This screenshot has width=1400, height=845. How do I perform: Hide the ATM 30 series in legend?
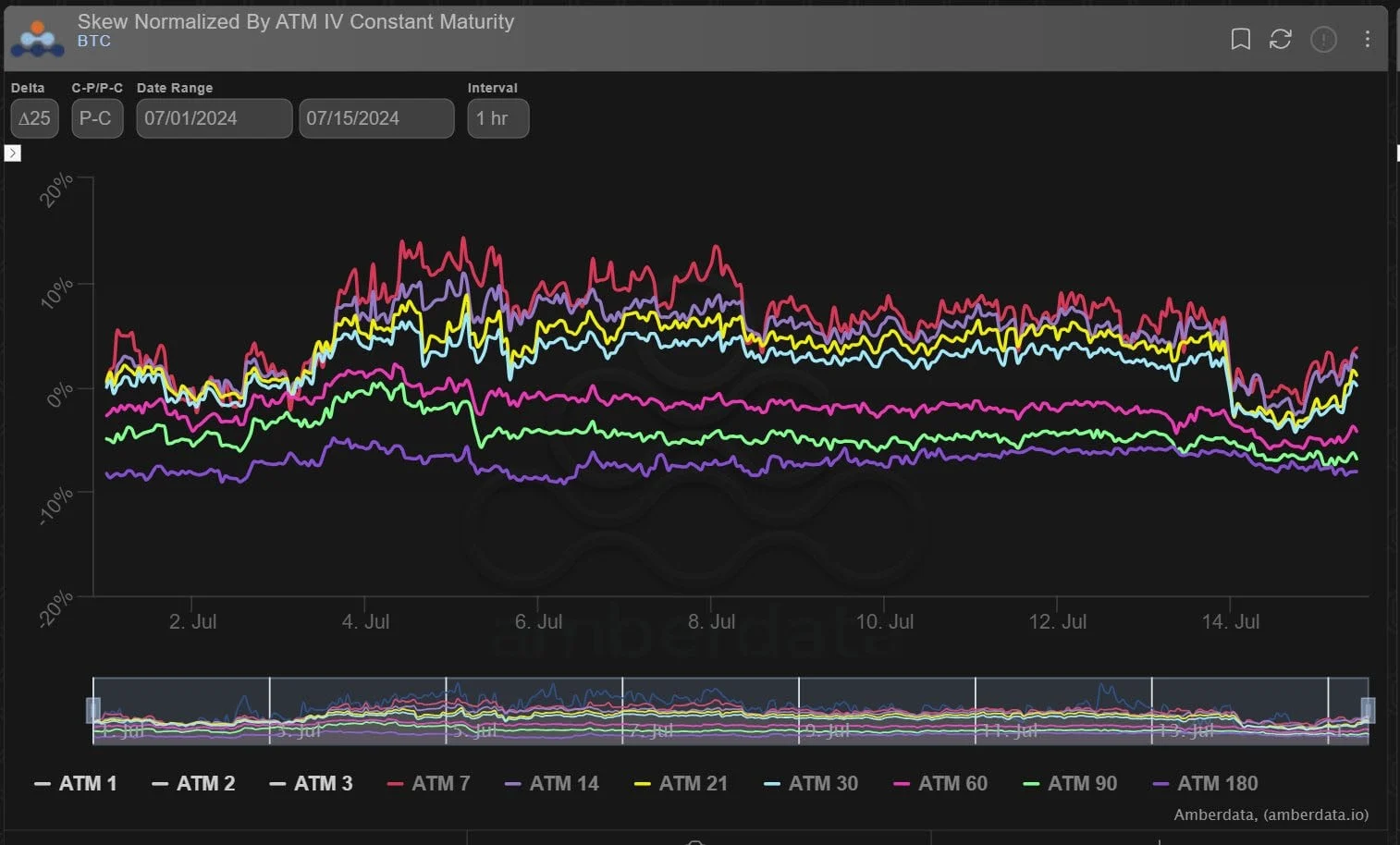(811, 783)
